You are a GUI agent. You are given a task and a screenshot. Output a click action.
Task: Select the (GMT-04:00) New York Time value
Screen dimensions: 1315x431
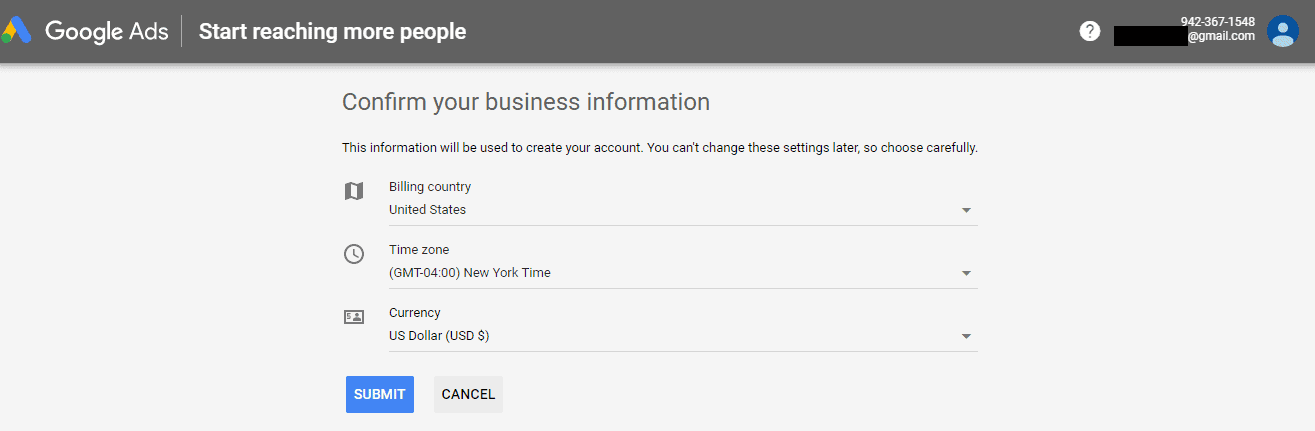tap(469, 273)
